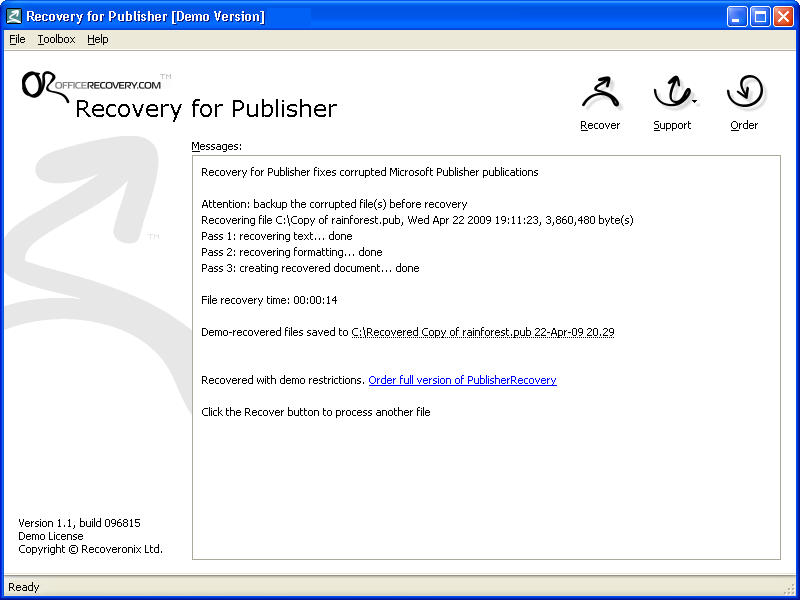Image resolution: width=800 pixels, height=600 pixels.
Task: Click the 'Recovering file C:\Copy of rainforest.pub' line
Action: 417,220
